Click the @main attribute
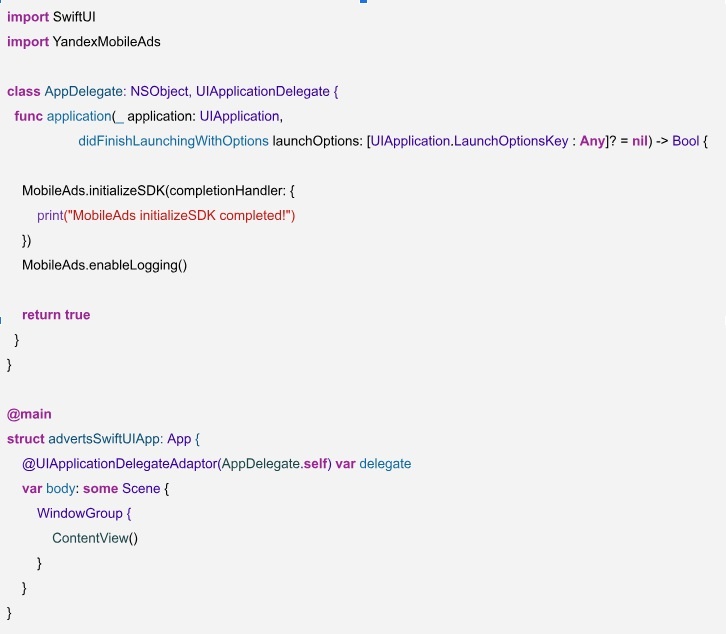This screenshot has width=726, height=634. [x=29, y=414]
